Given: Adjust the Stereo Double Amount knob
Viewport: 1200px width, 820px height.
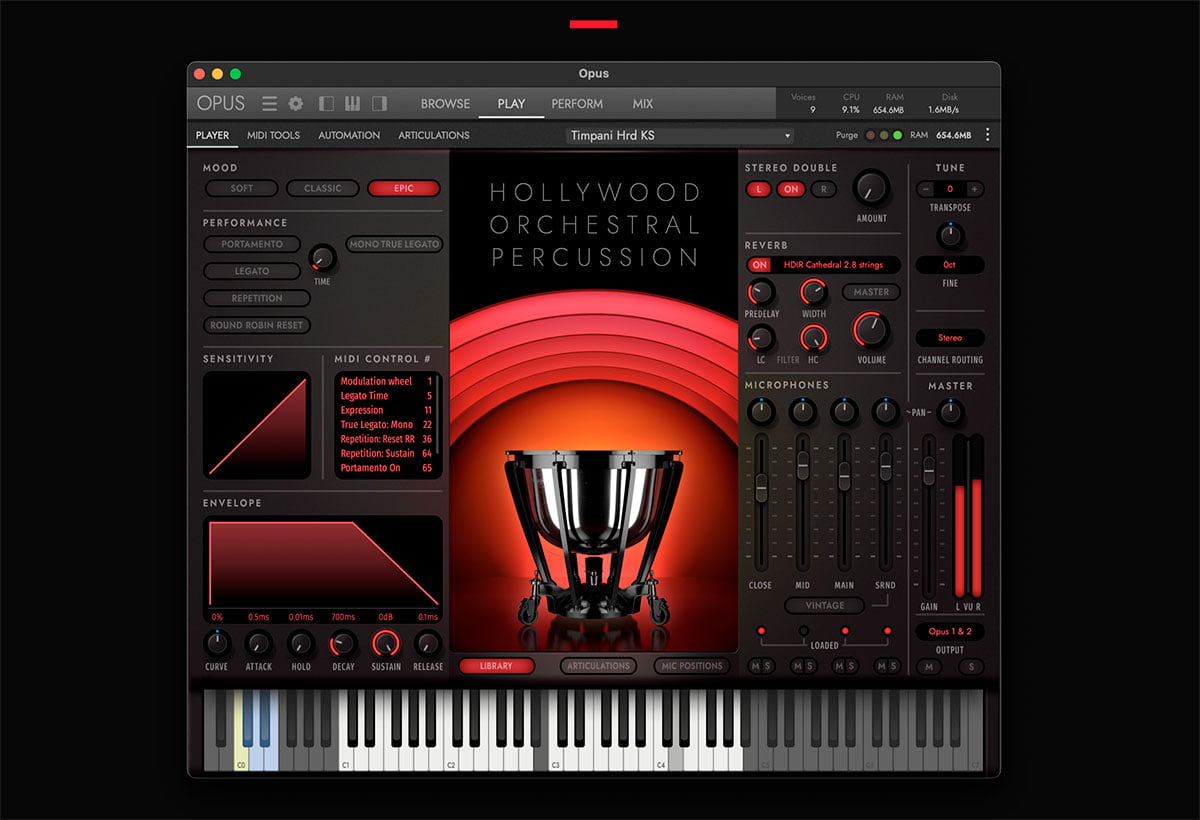Looking at the screenshot, I should coord(871,187).
